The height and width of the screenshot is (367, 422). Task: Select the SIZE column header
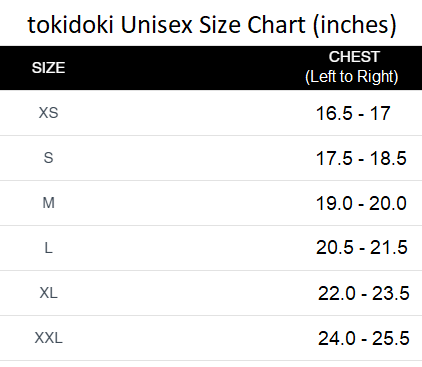48,68
